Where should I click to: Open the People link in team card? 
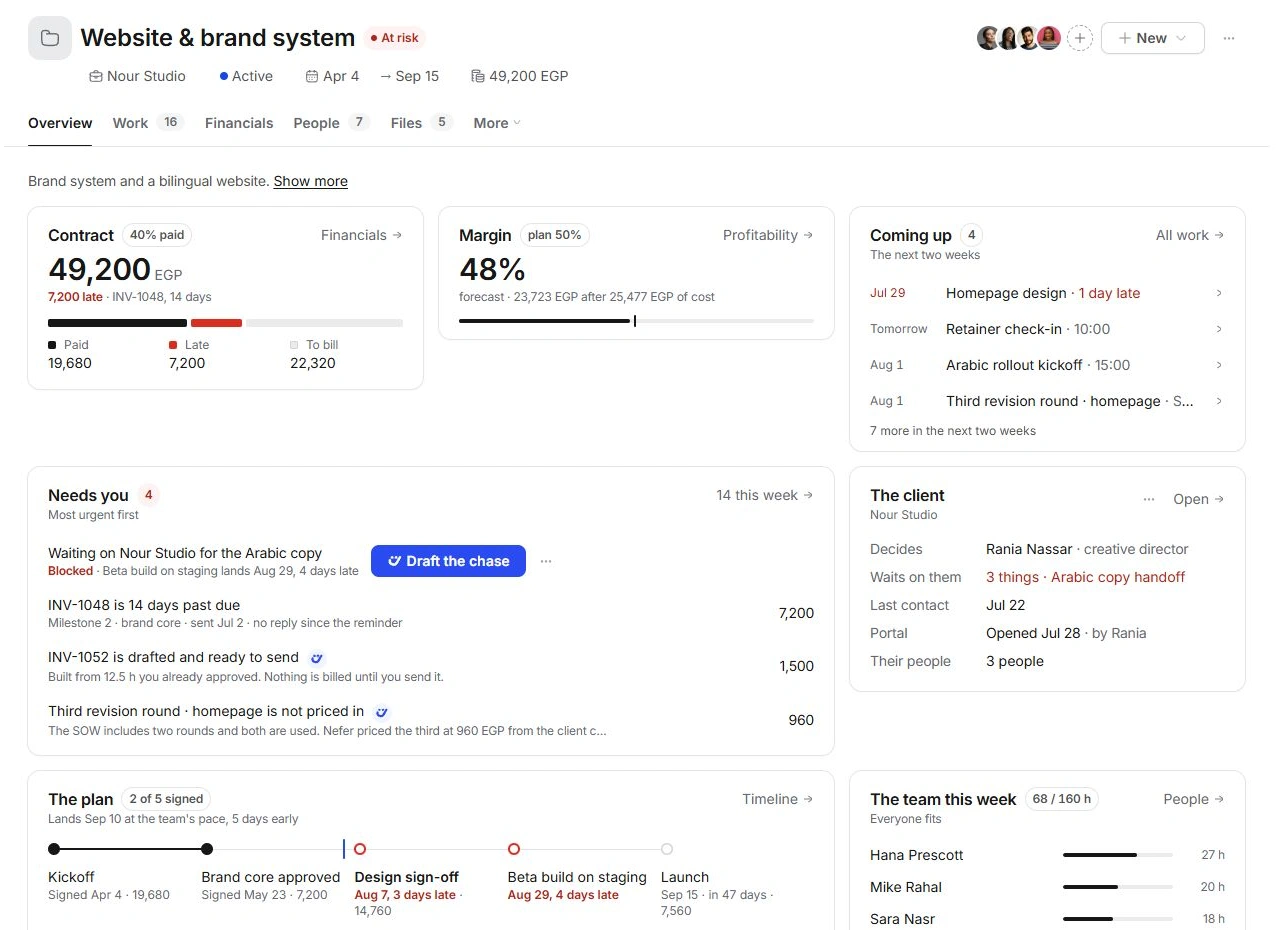[x=1194, y=799]
